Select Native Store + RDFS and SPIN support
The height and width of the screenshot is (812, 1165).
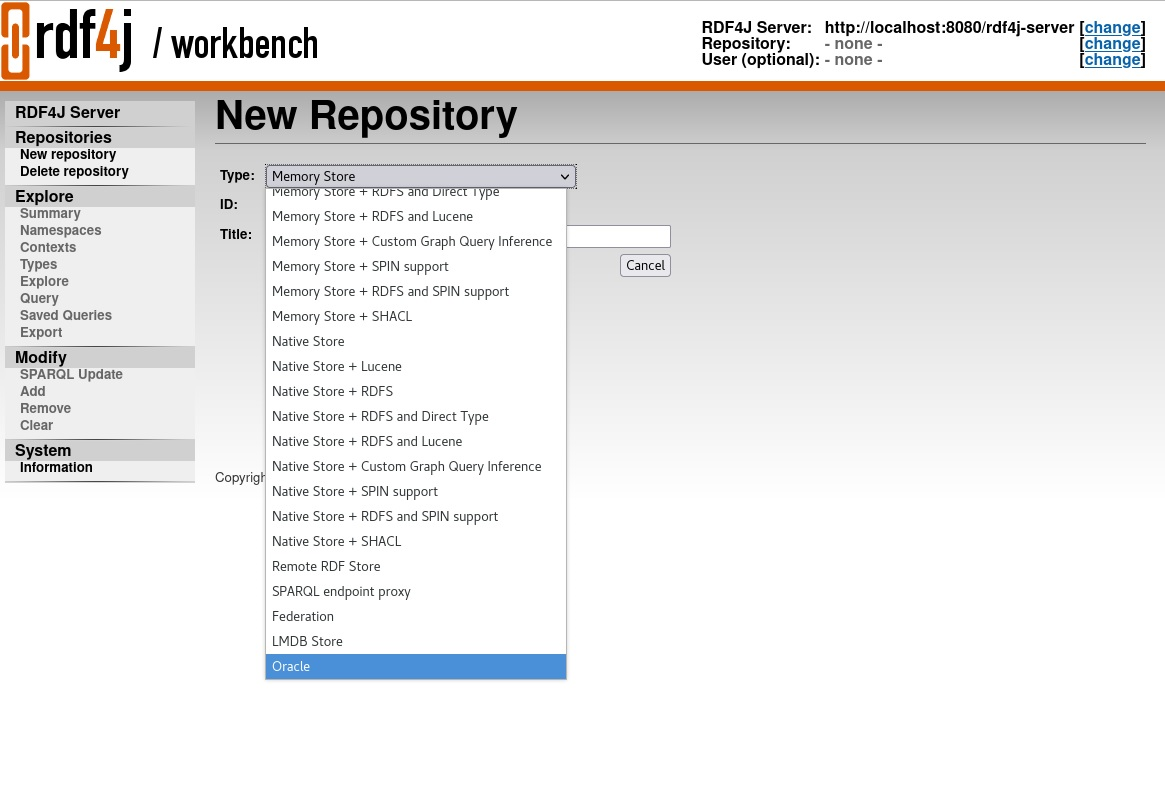coord(415,516)
